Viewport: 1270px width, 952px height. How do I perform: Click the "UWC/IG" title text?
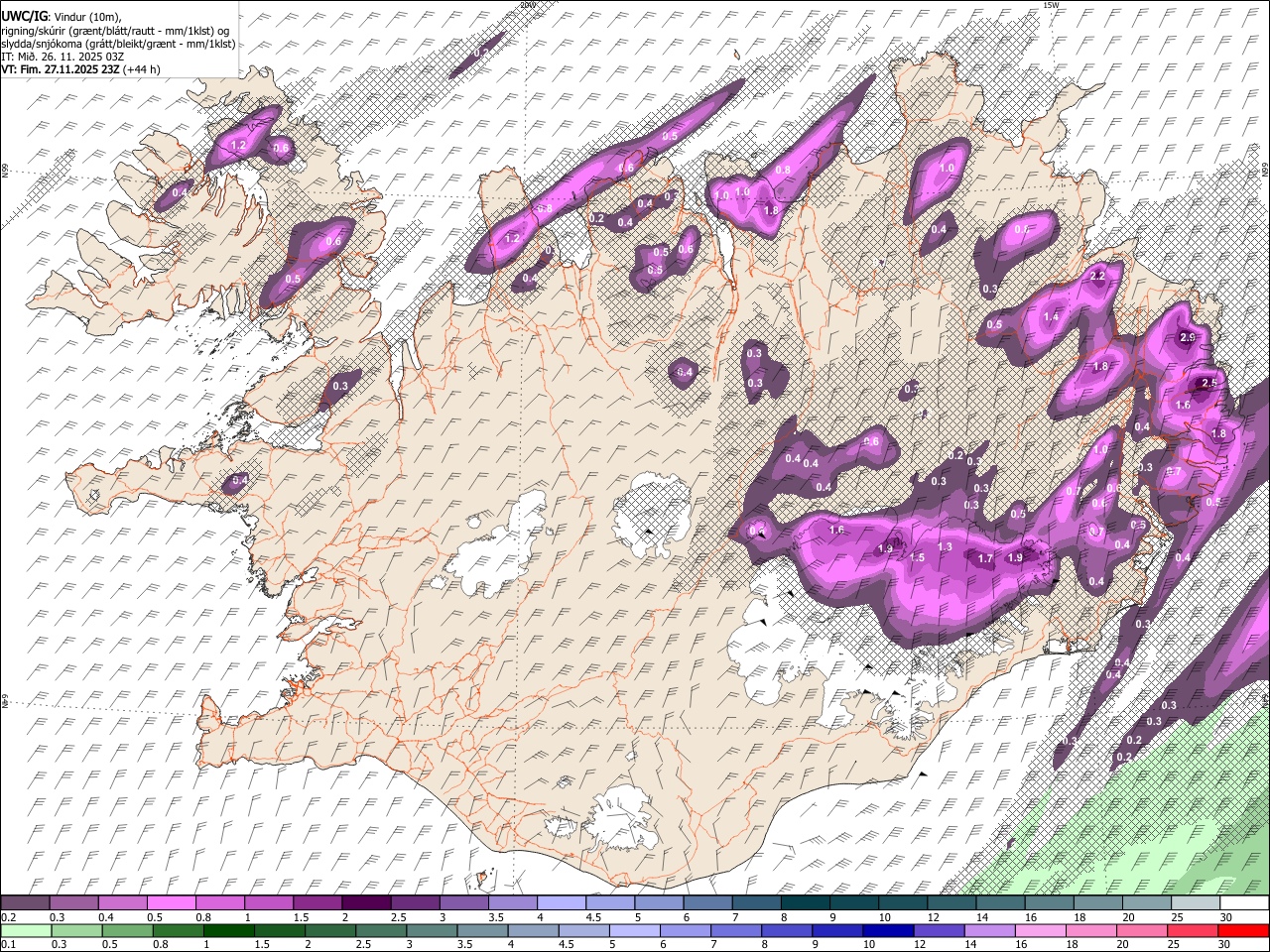[23, 17]
